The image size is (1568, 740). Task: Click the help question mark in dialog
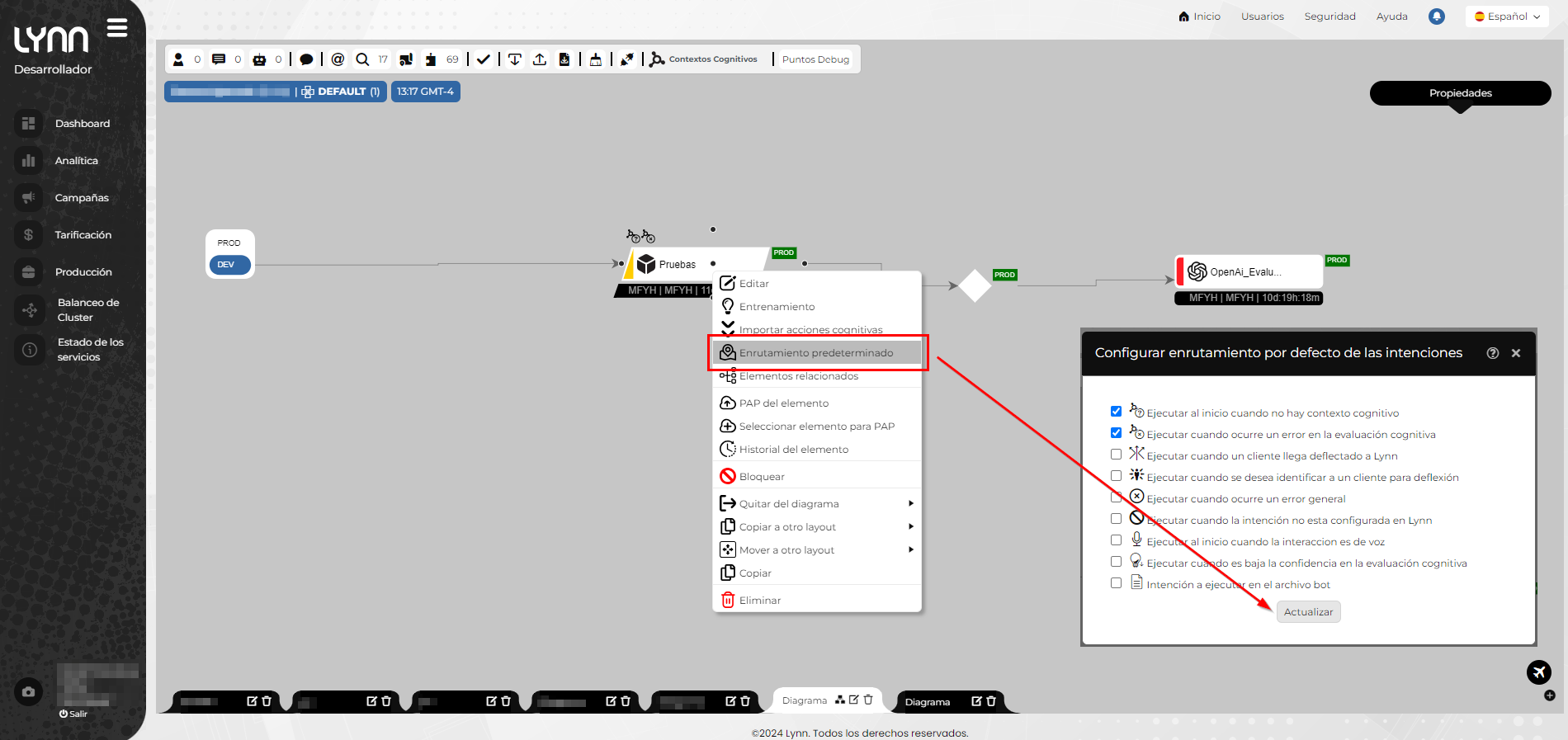click(x=1492, y=353)
